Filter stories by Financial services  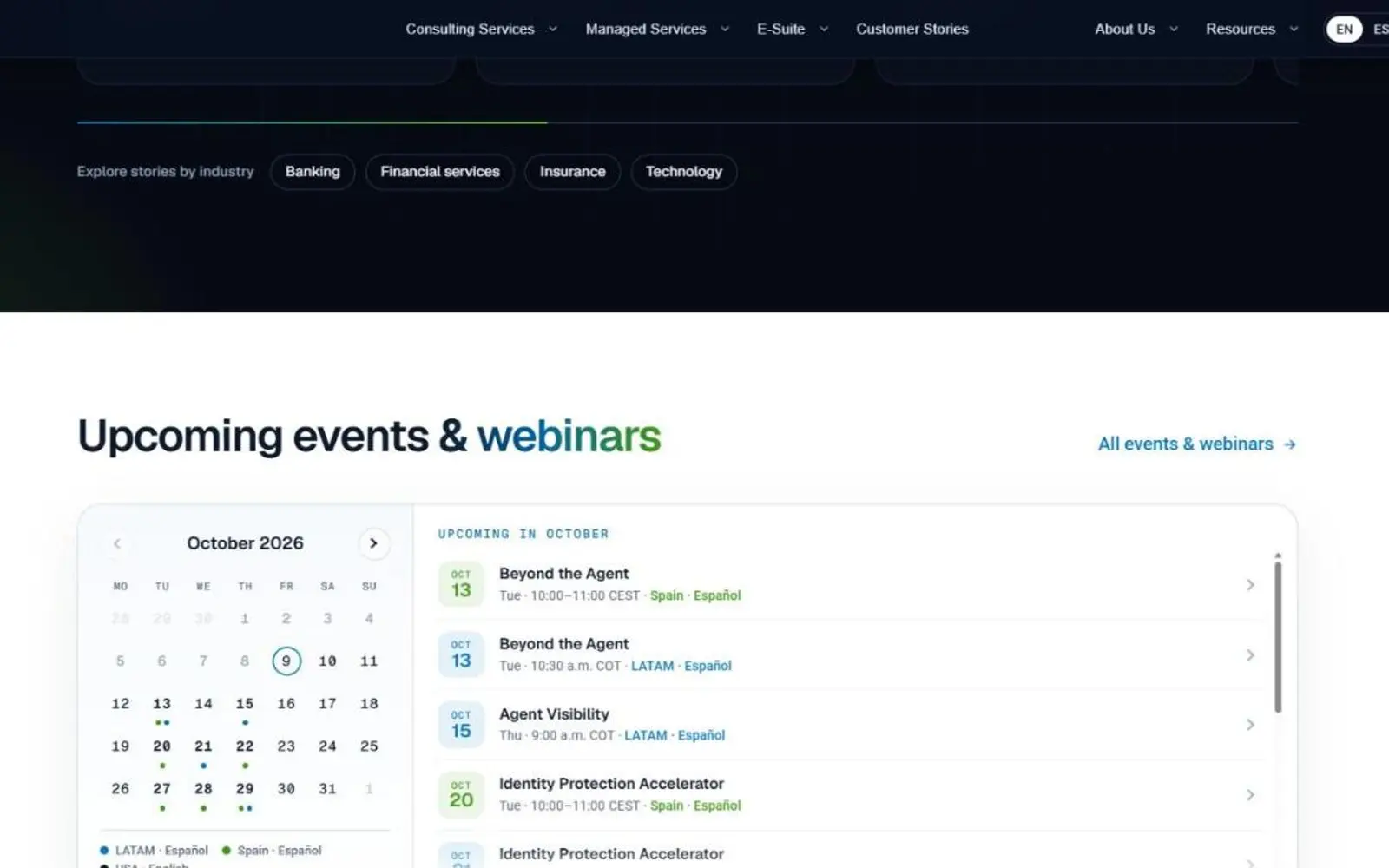[440, 172]
